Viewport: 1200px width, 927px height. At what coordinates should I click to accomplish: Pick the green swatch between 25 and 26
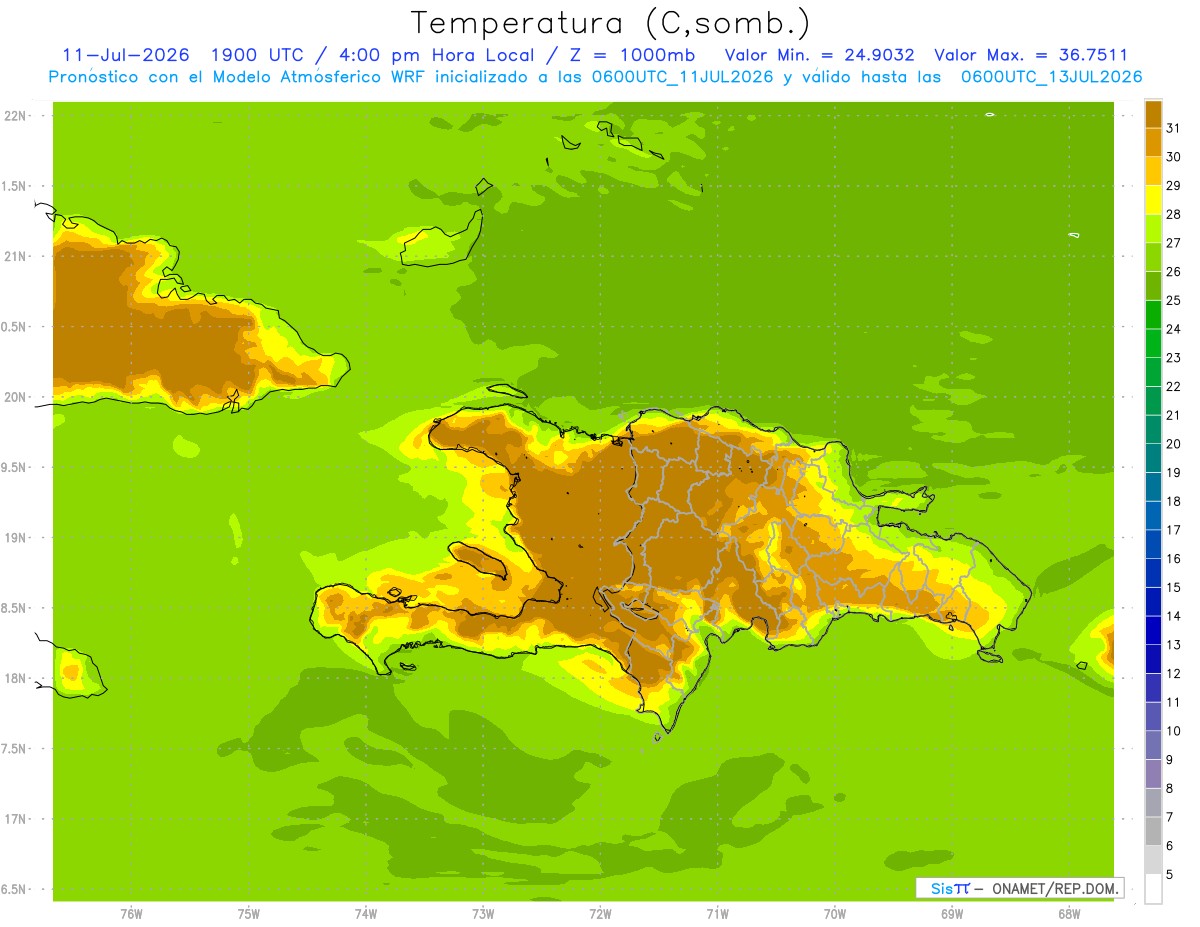point(1153,286)
